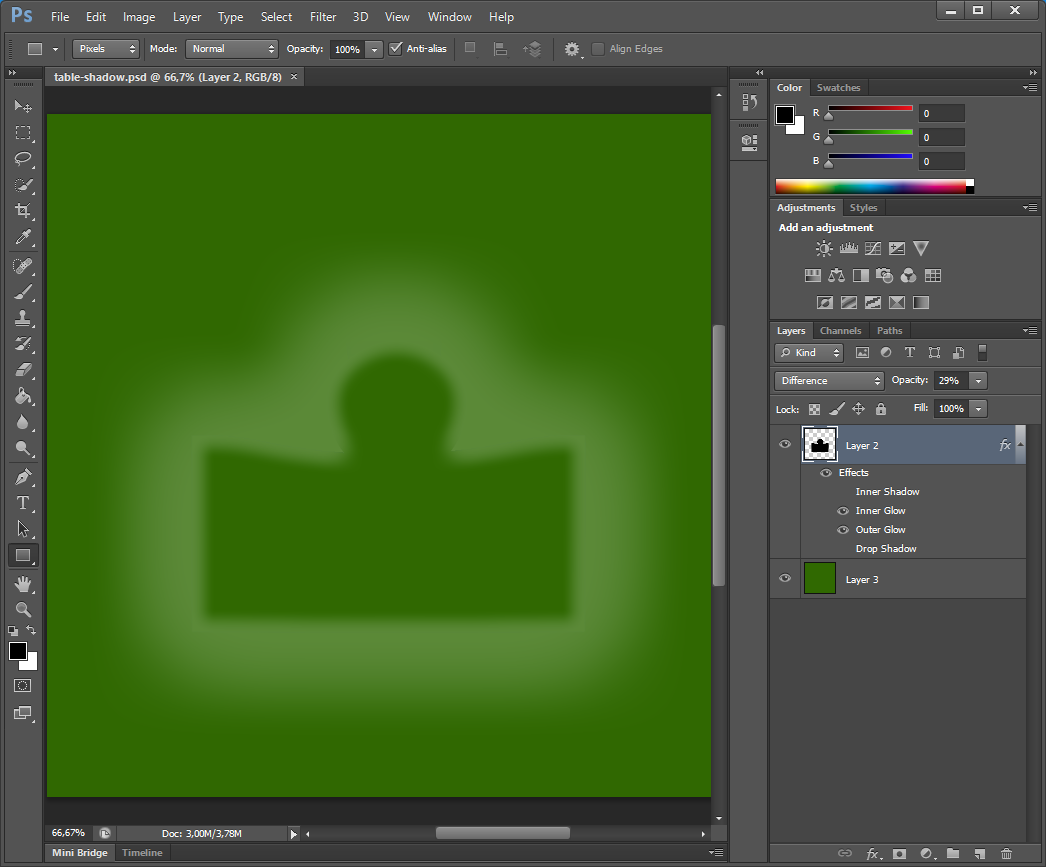Toggle the Anti-alias checkbox
Viewport: 1046px width, 867px height.
(396, 48)
